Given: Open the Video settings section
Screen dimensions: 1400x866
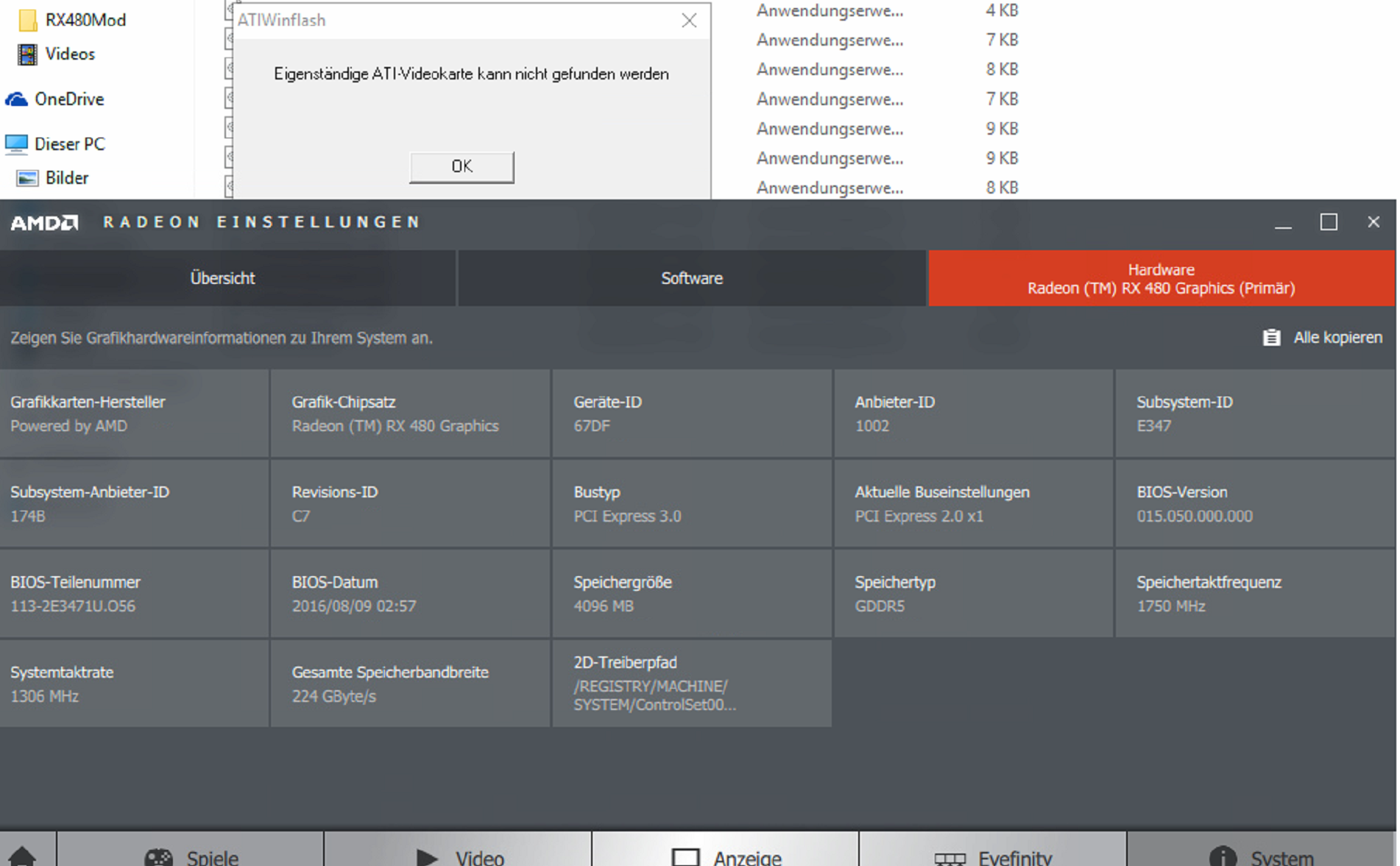Looking at the screenshot, I should click(459, 856).
